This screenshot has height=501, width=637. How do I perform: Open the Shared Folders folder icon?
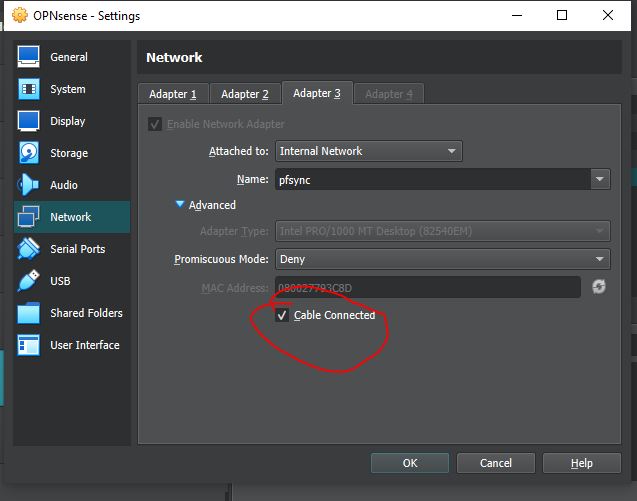tap(28, 313)
